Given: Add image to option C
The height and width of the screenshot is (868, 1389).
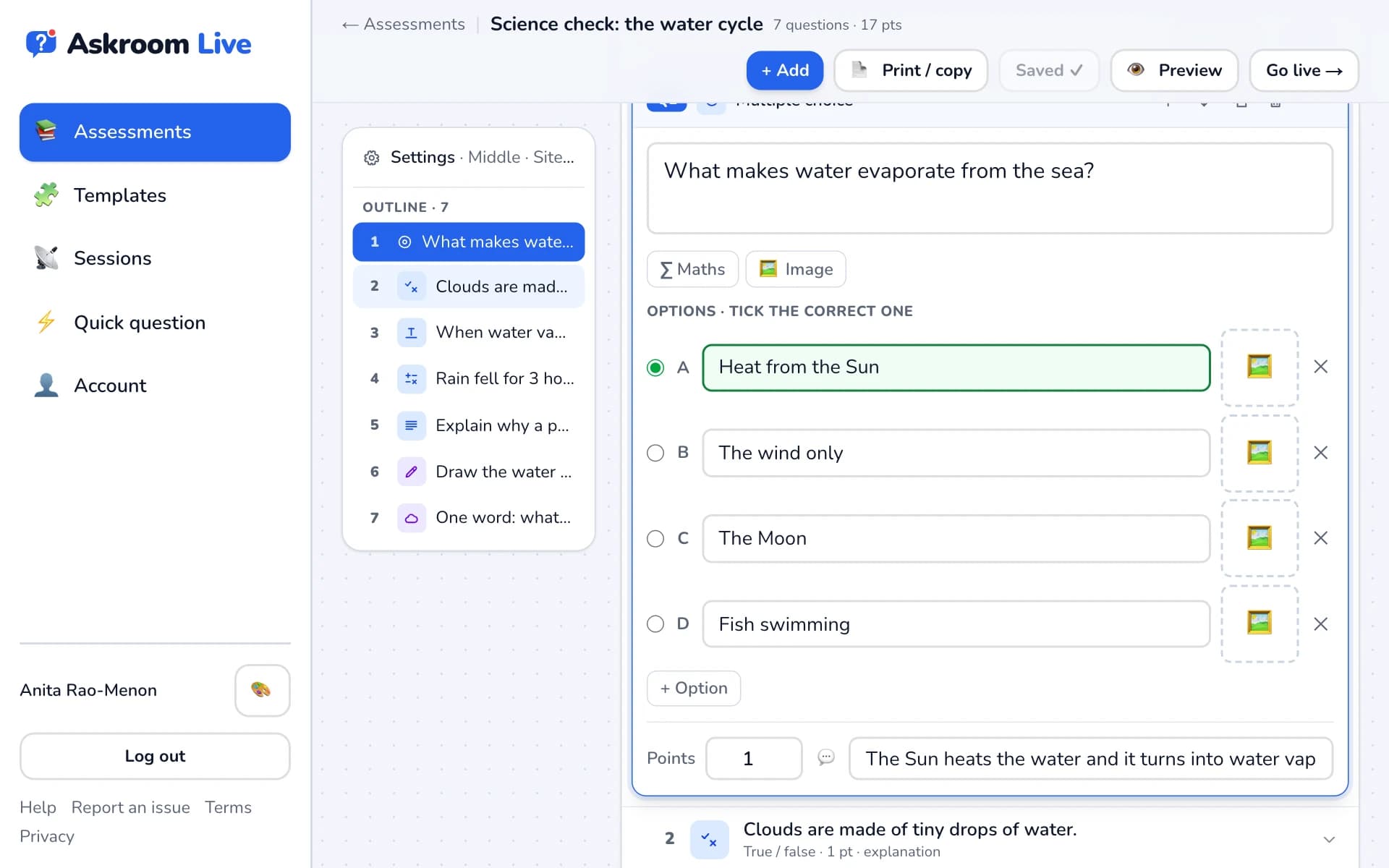Looking at the screenshot, I should click(x=1260, y=538).
